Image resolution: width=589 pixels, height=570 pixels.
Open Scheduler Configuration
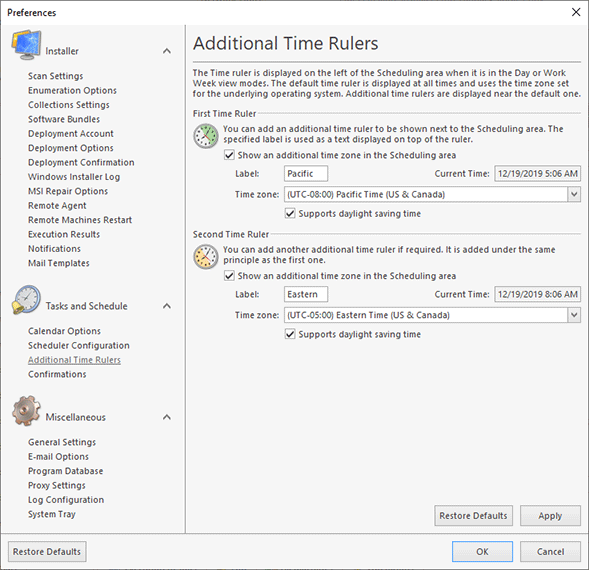pos(79,345)
